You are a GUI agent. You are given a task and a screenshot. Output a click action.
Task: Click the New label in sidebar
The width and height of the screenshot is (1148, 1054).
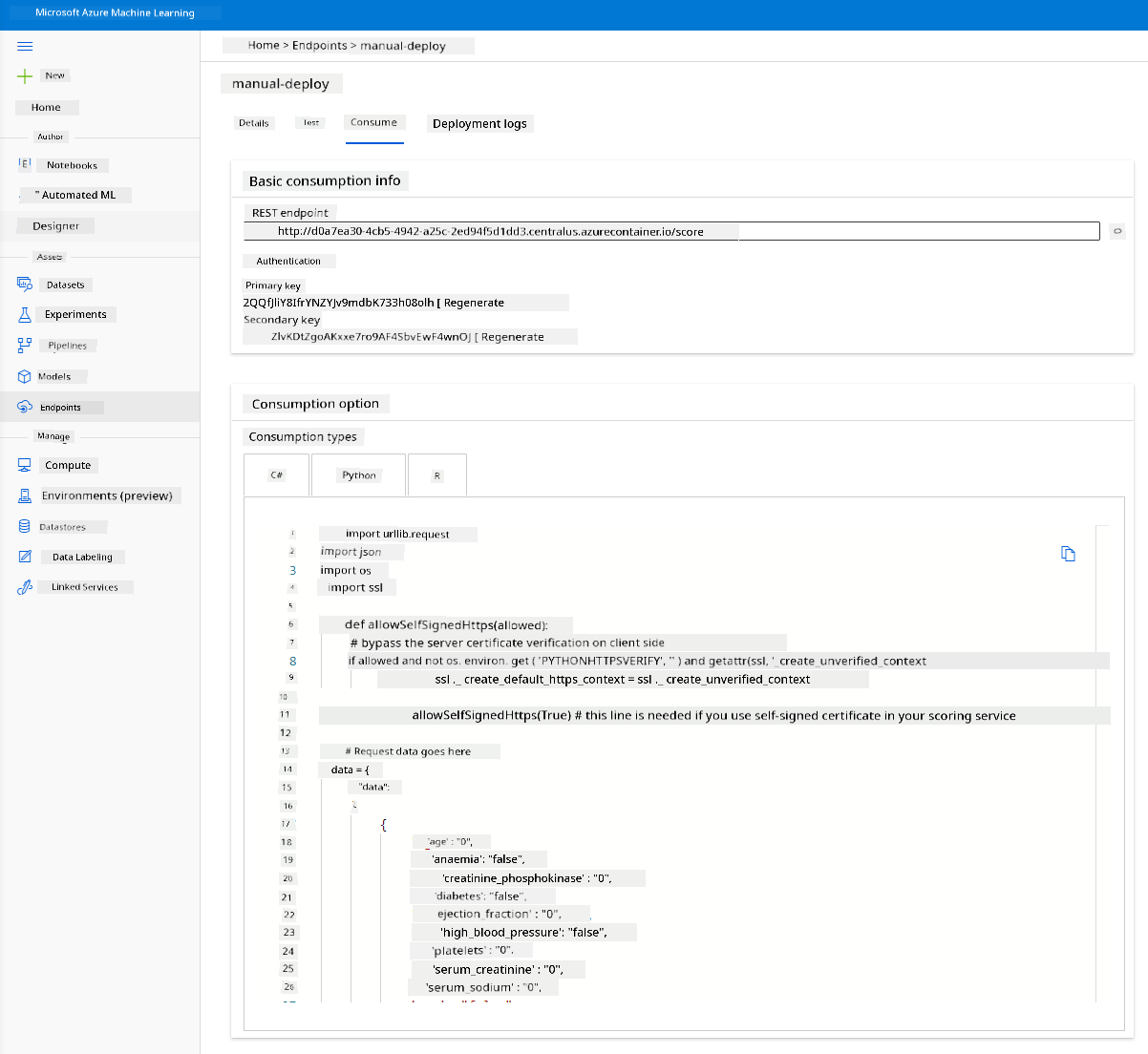[x=55, y=75]
